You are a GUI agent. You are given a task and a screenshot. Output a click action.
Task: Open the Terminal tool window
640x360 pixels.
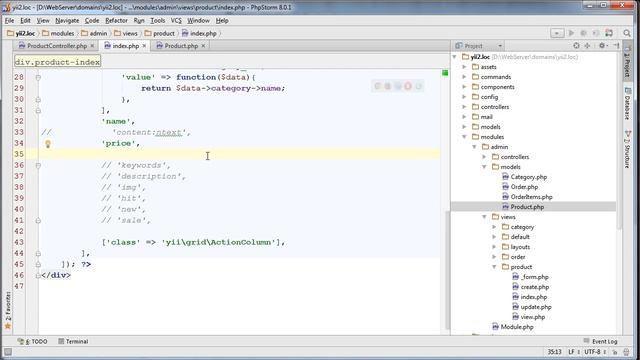[x=73, y=341]
